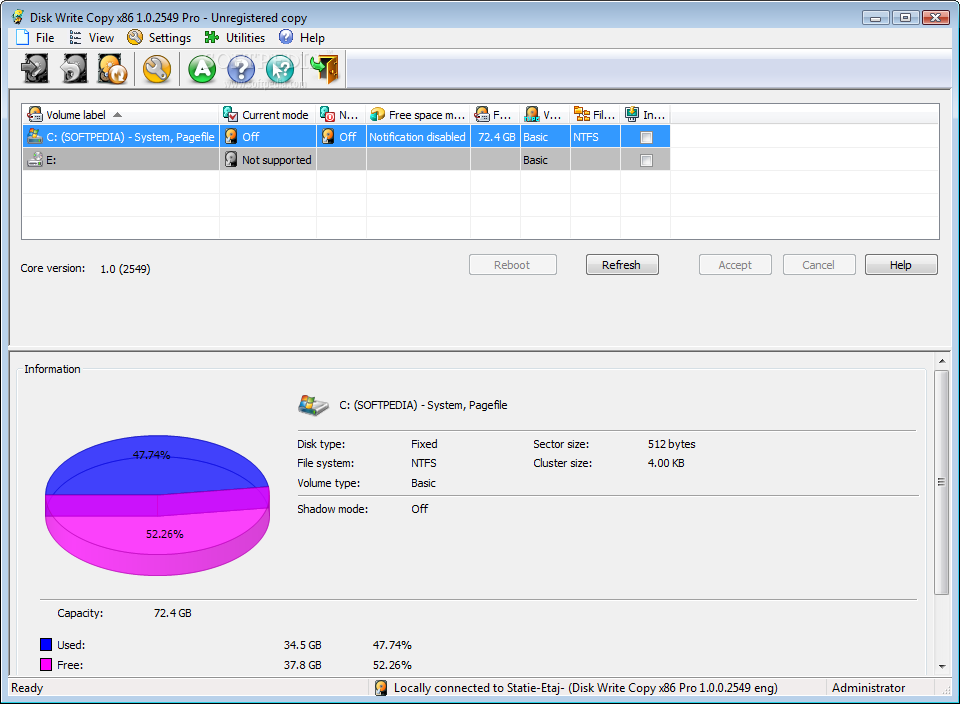Click the '34.5 GB' used space value
The image size is (960, 704).
pyautogui.click(x=302, y=645)
